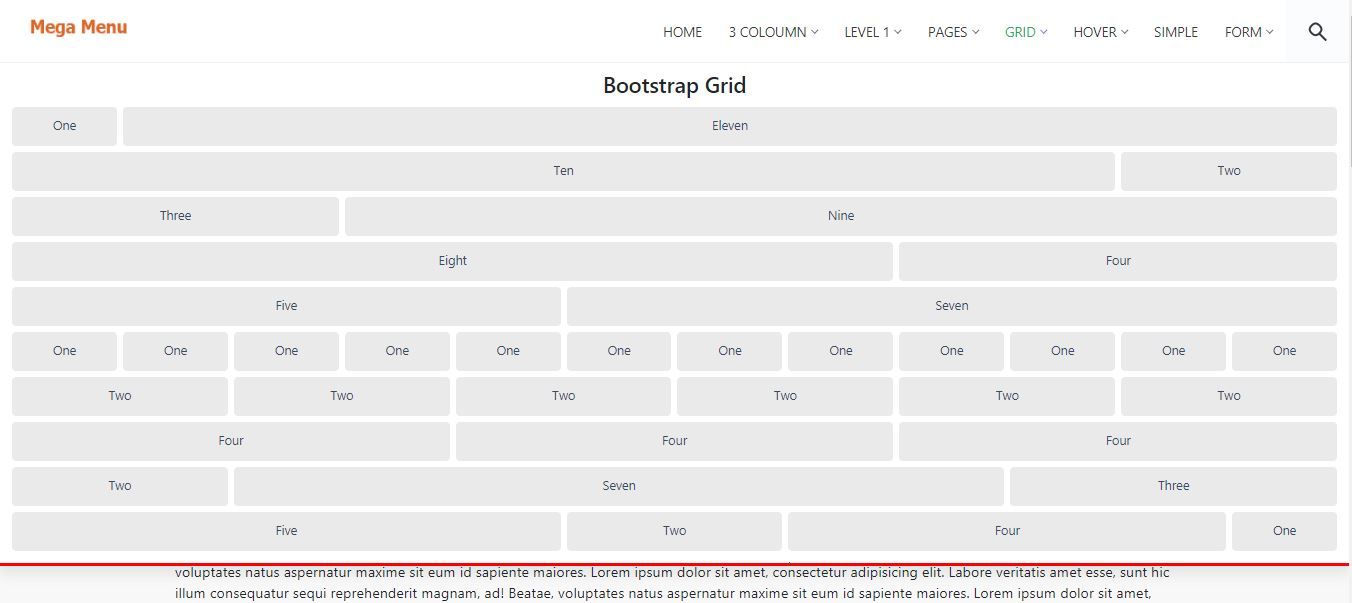Click first Two in six-Two row

[120, 396]
